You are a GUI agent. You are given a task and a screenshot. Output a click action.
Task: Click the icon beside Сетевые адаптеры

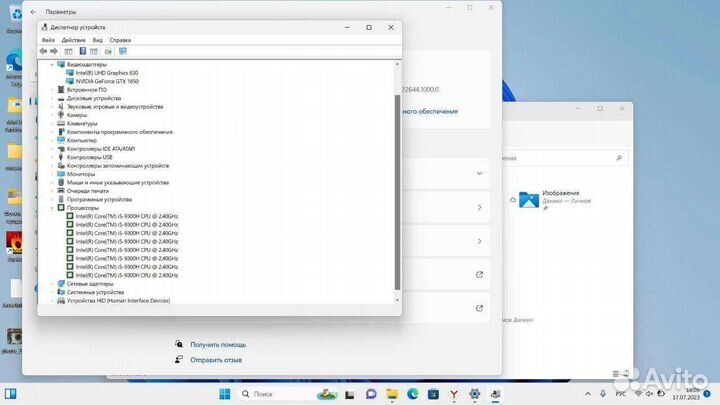[61, 284]
